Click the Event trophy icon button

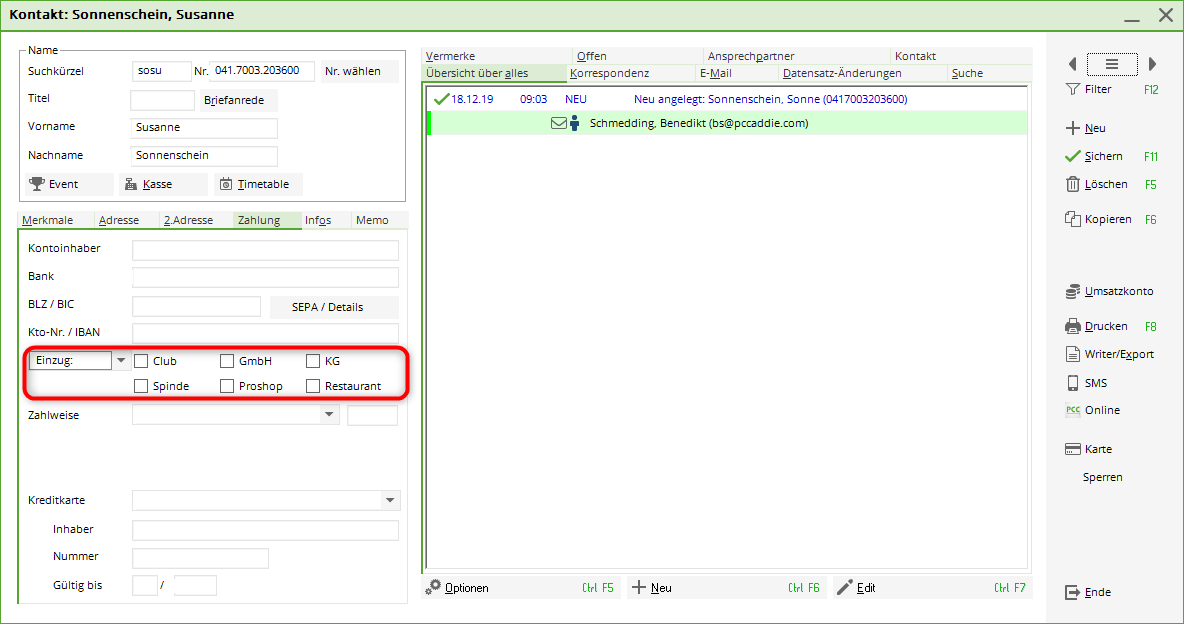click(37, 184)
